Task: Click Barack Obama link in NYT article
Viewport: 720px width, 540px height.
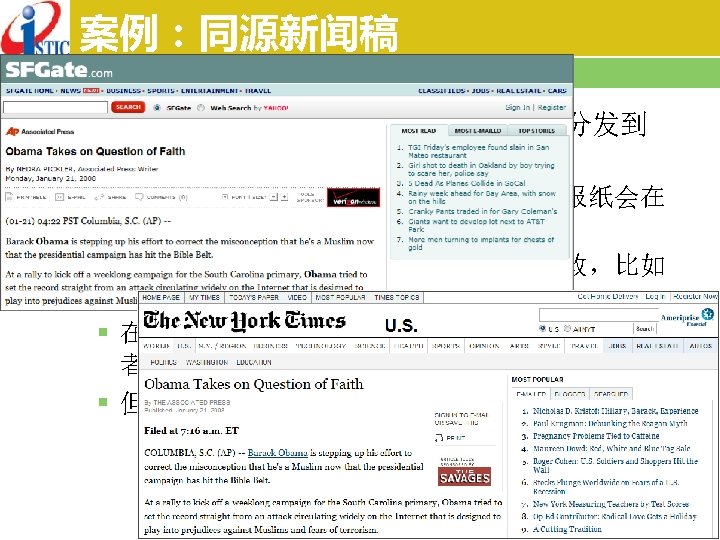Action: 278,453
